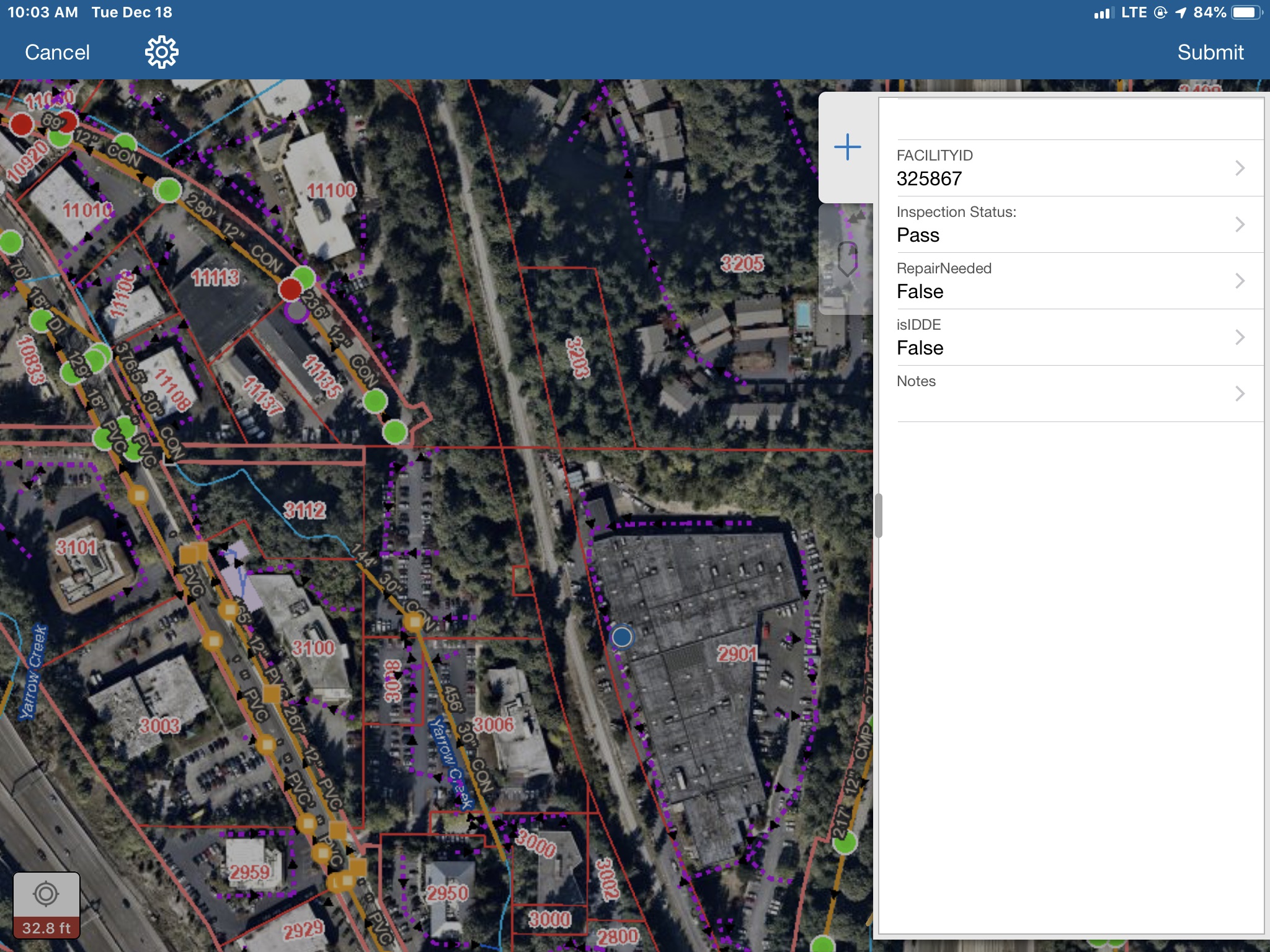The image size is (1270, 952).
Task: Expand the Notes row chevron
Action: pos(1239,394)
